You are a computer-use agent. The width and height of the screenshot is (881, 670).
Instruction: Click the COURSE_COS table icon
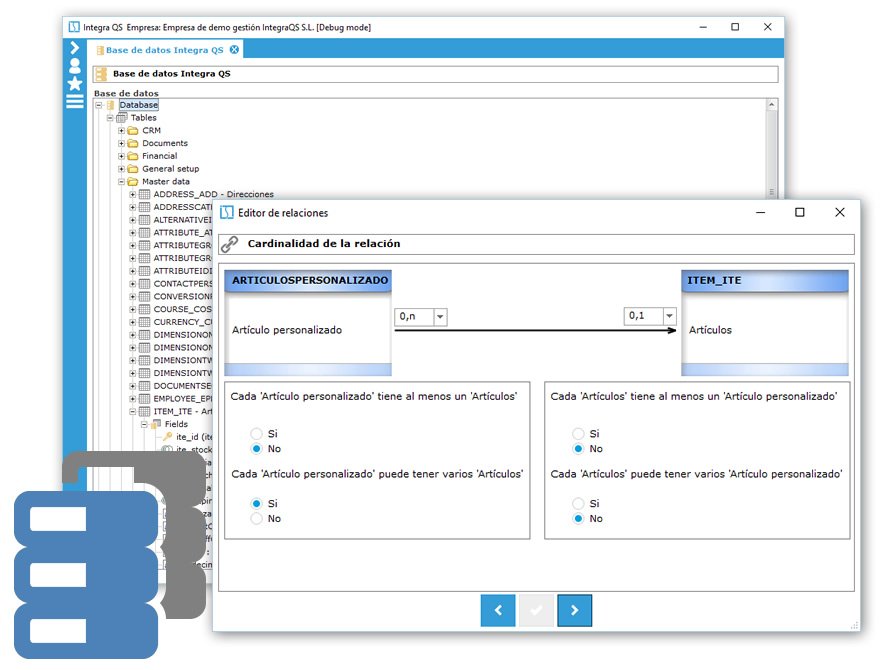coord(144,309)
